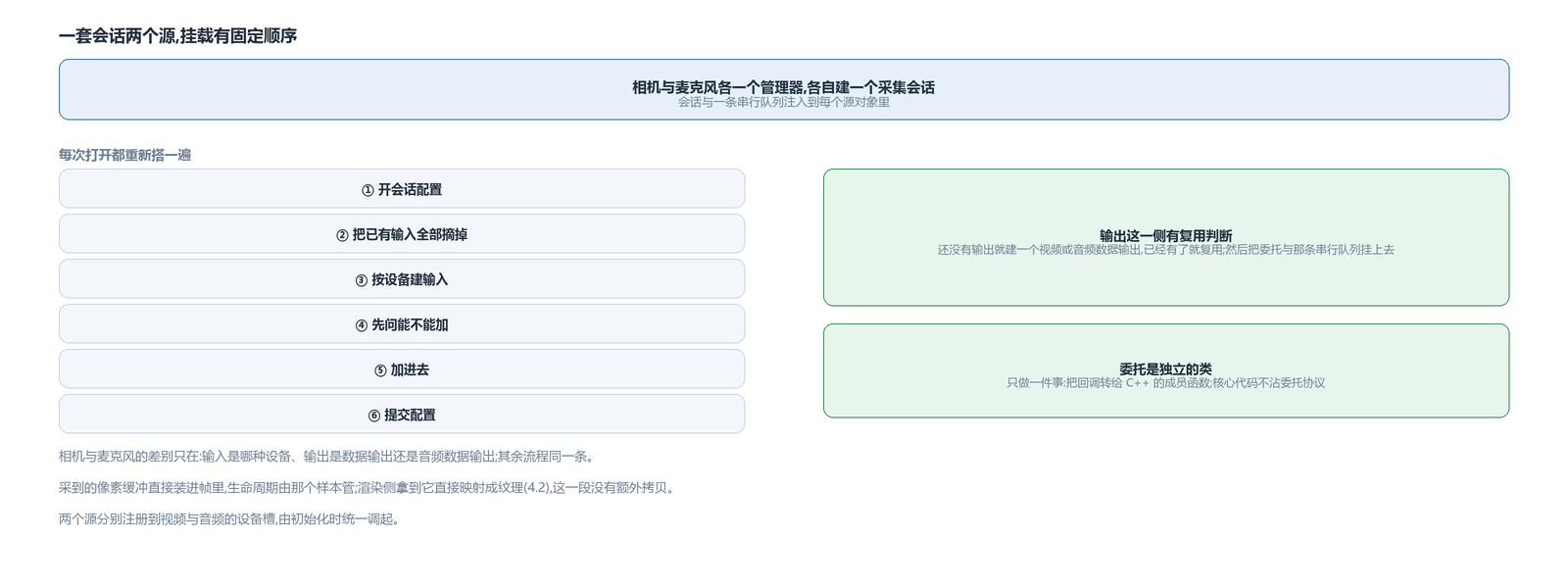Click the green card title 输出这一侧有复用判断
This screenshot has height=588, width=1568.
coord(1166,235)
